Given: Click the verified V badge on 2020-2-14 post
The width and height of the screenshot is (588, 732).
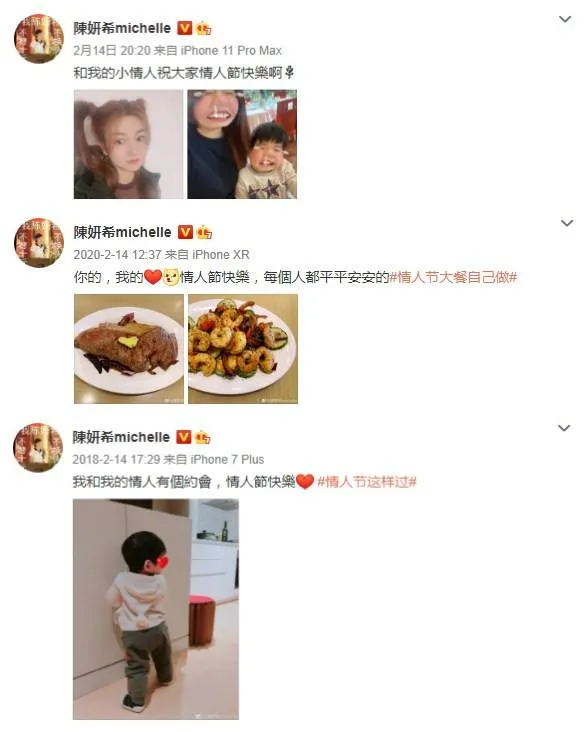Looking at the screenshot, I should tap(185, 232).
